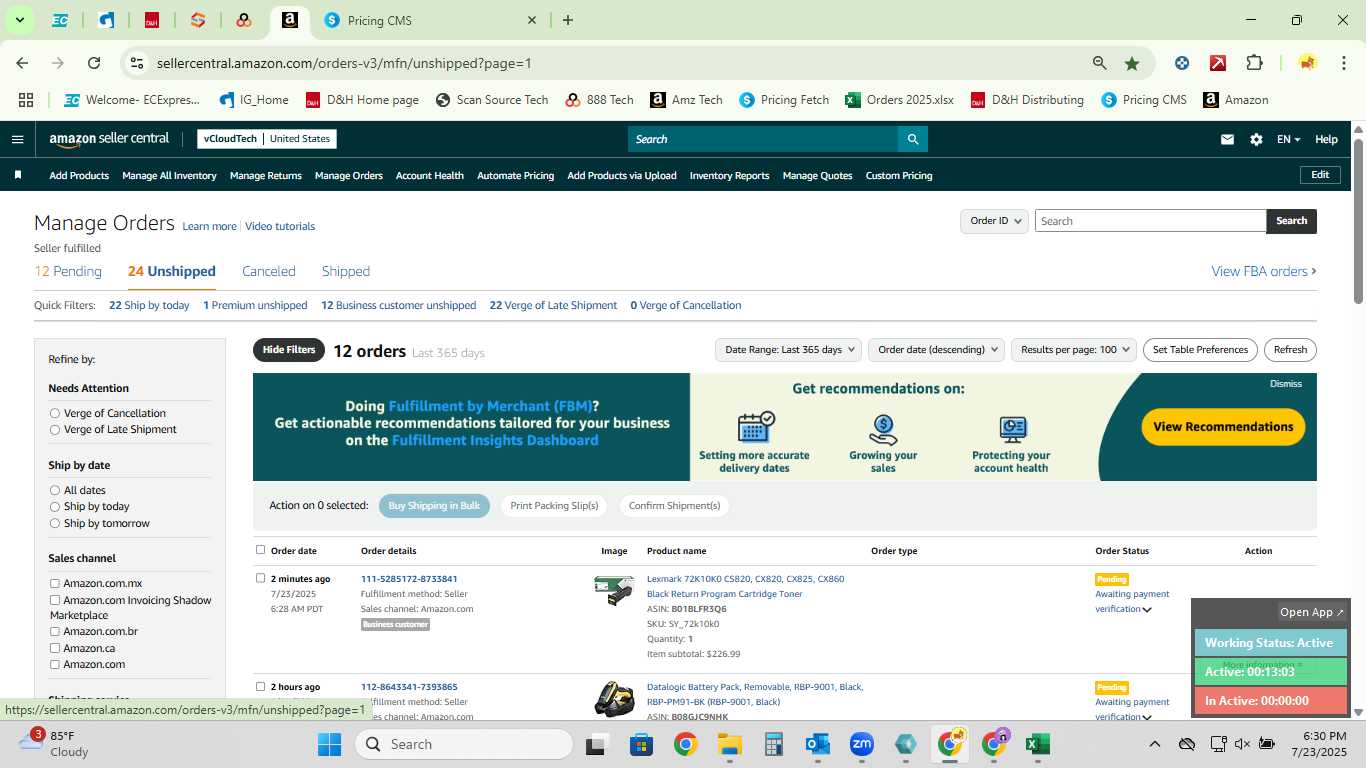Viewport: 1366px width, 768px height.
Task: Click Set Table Preferences button
Action: (1200, 349)
